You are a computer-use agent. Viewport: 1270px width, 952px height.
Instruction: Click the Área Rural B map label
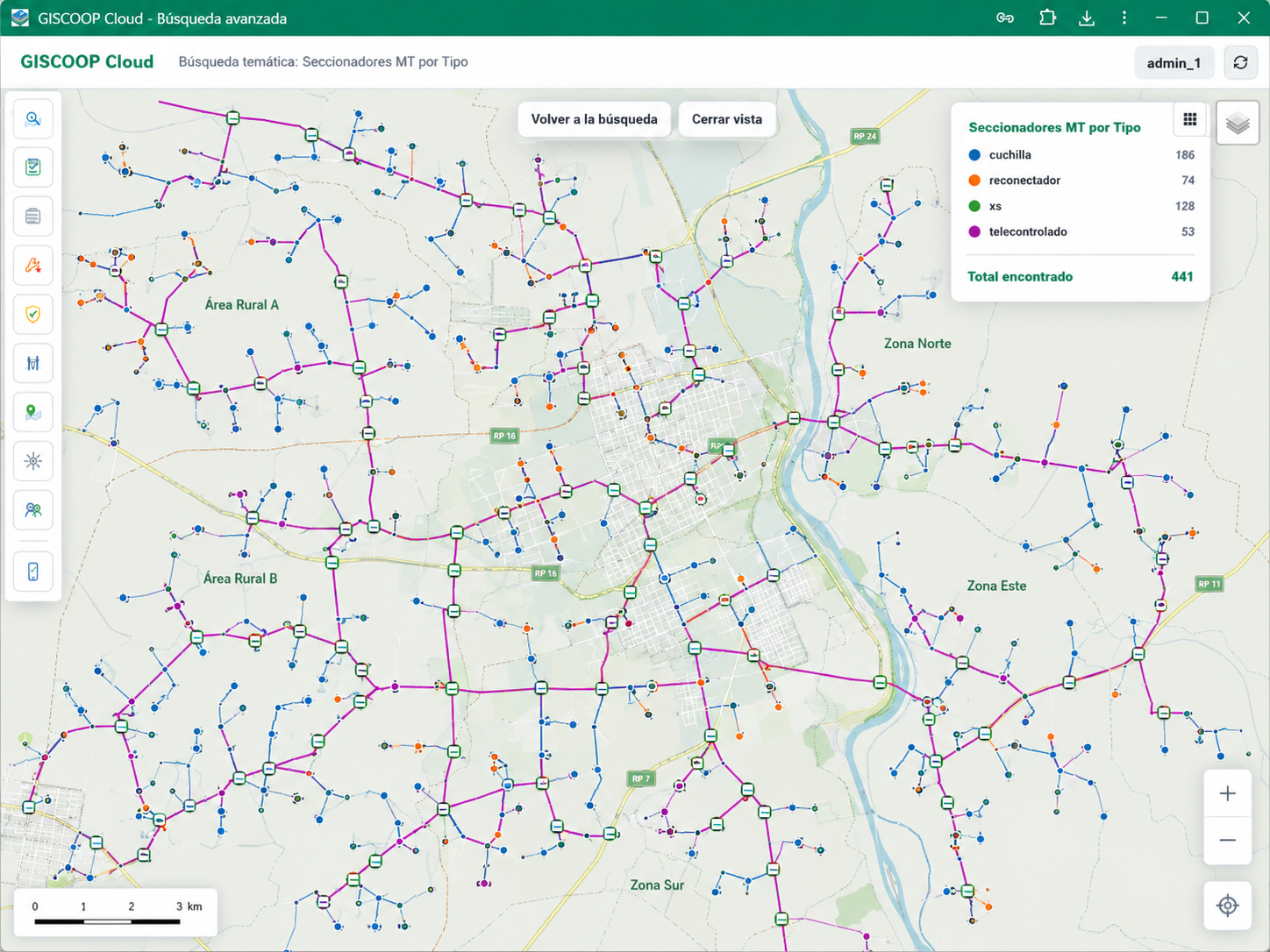point(240,579)
